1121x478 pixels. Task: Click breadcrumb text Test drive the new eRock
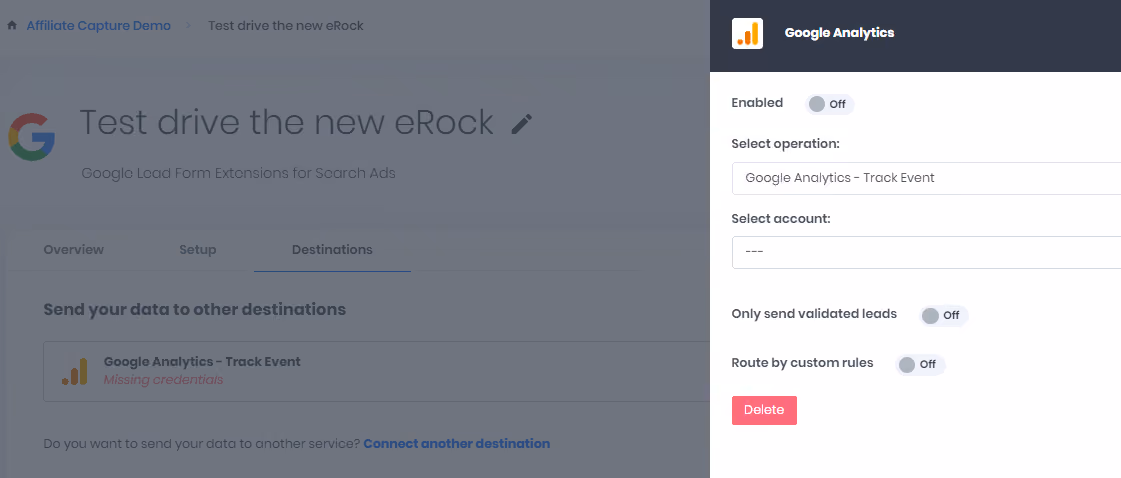pos(286,26)
